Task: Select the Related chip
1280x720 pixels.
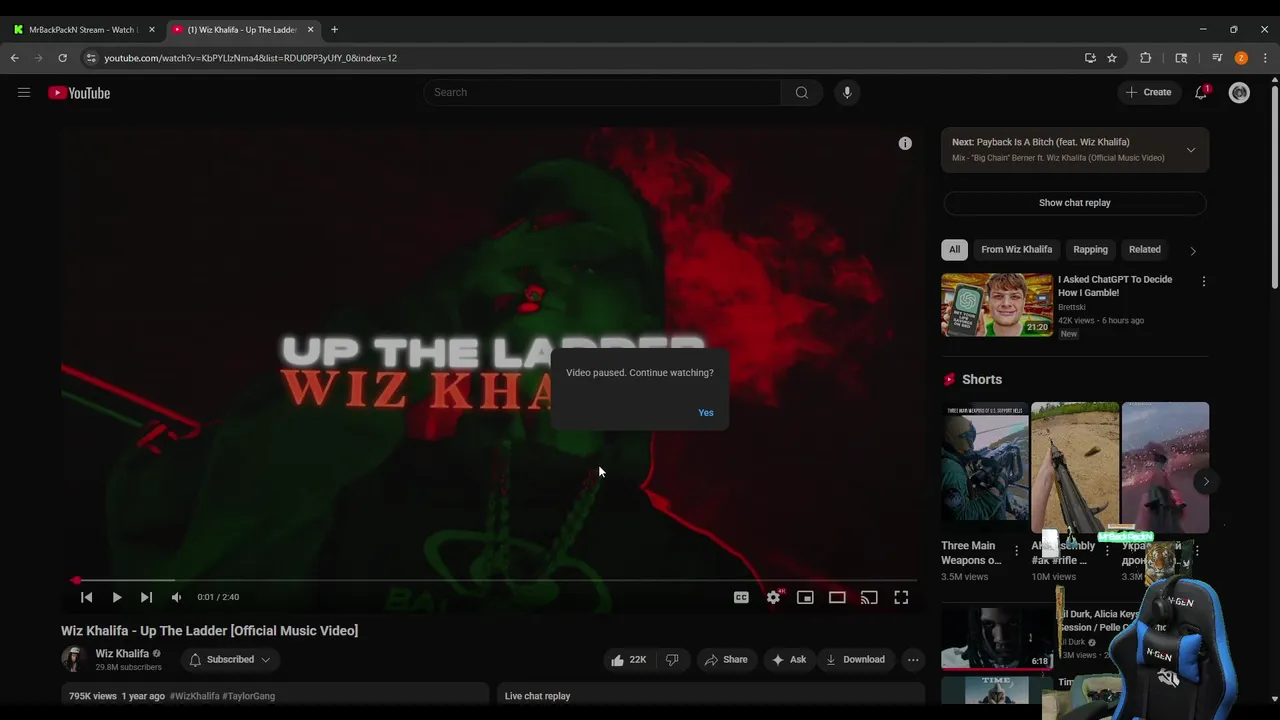Action: [x=1145, y=250]
